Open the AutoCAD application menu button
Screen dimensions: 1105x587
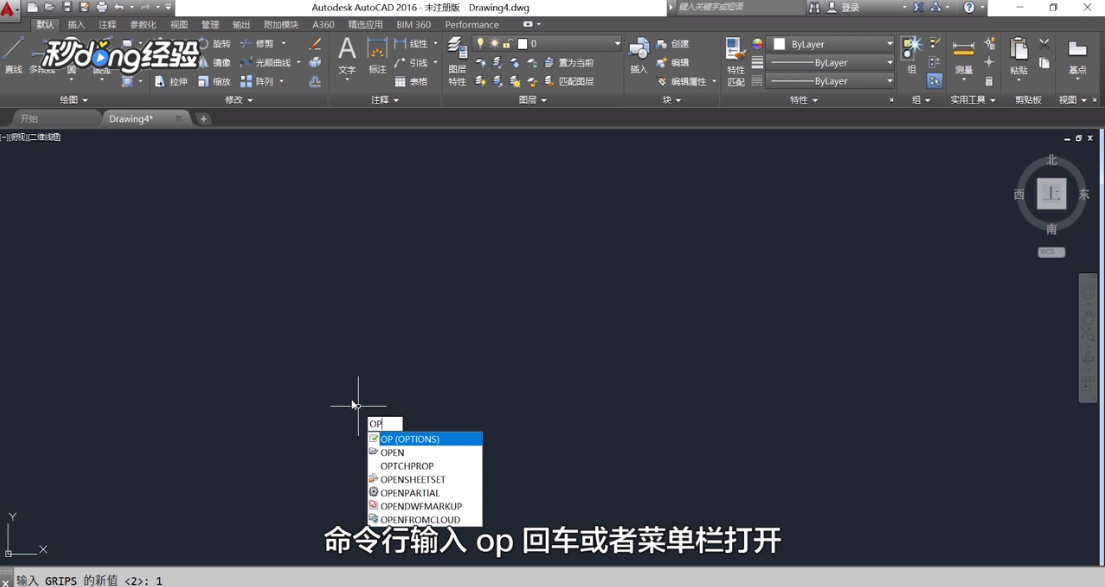9,10
